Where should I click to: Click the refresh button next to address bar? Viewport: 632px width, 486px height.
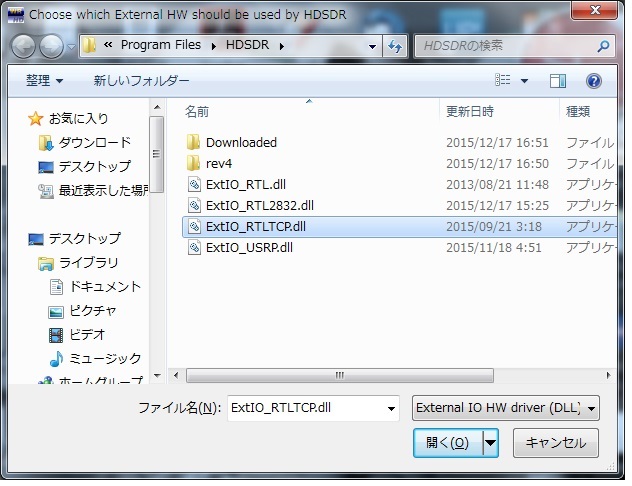tap(395, 47)
